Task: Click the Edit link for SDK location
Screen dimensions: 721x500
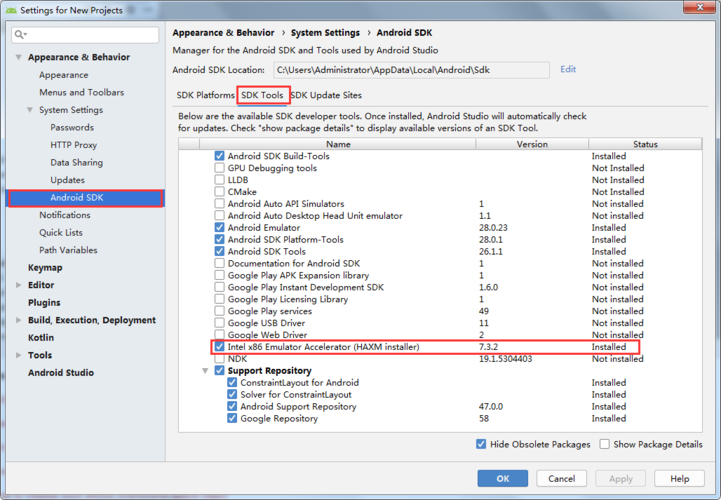Action: (568, 69)
